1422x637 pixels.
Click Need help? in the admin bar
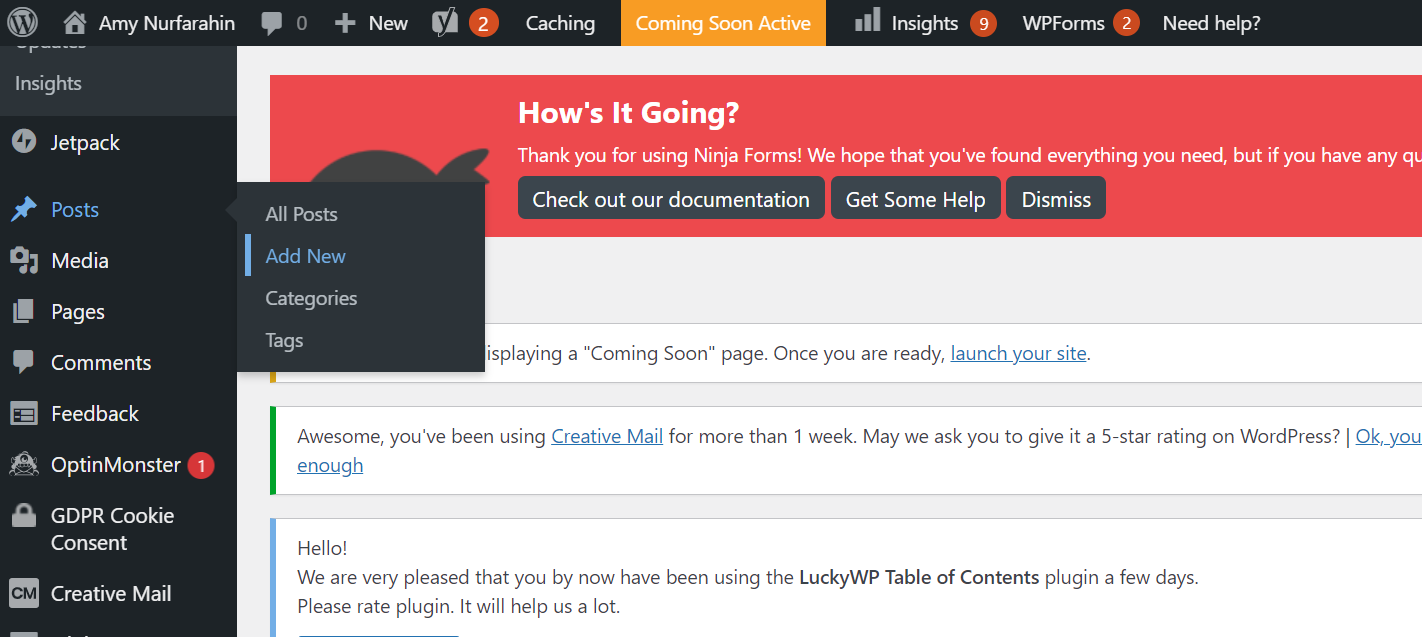point(1211,23)
